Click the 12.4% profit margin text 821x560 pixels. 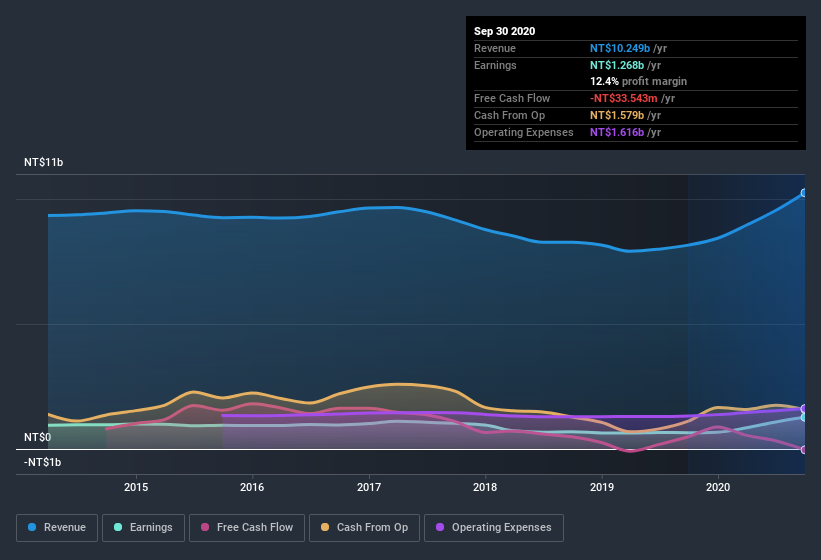coord(638,81)
